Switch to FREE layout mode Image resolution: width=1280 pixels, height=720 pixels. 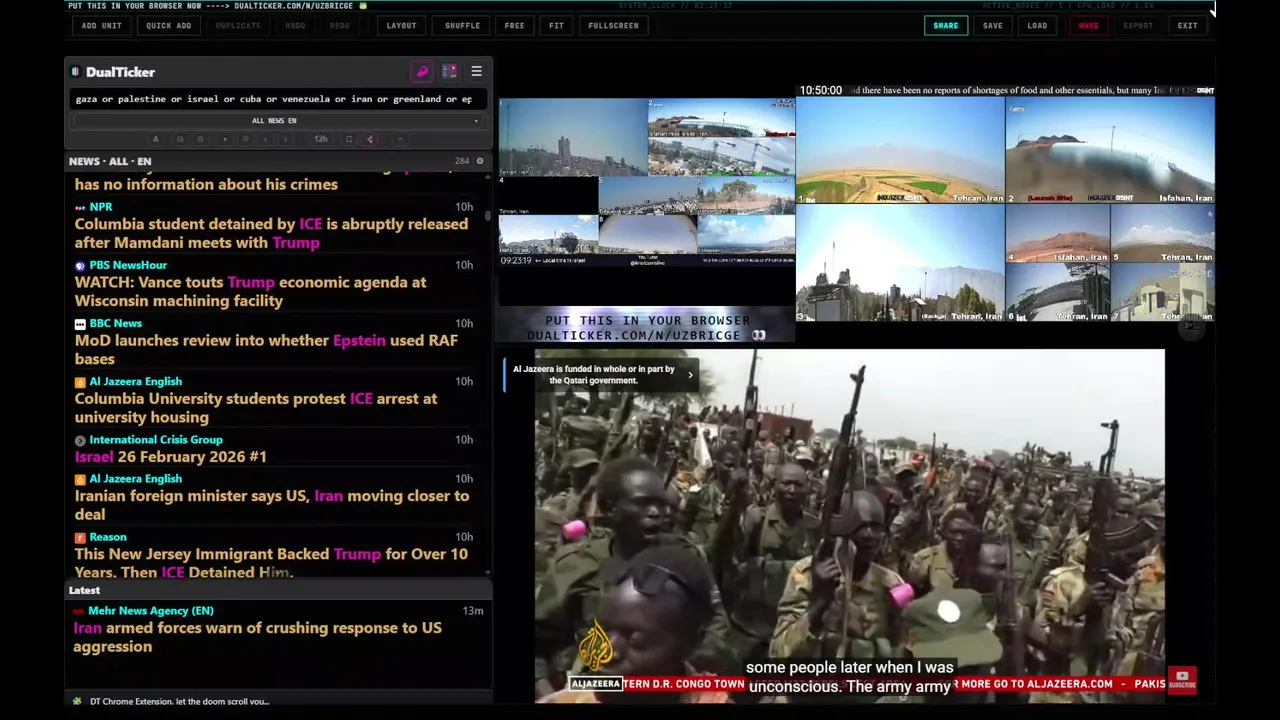(514, 25)
